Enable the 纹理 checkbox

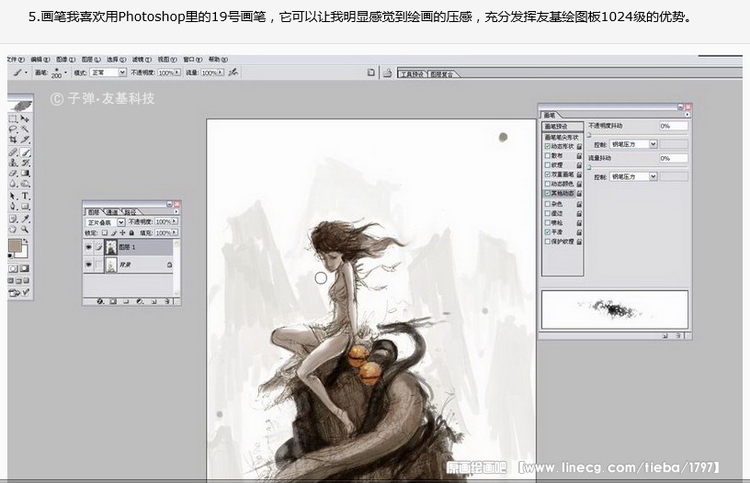coord(547,165)
